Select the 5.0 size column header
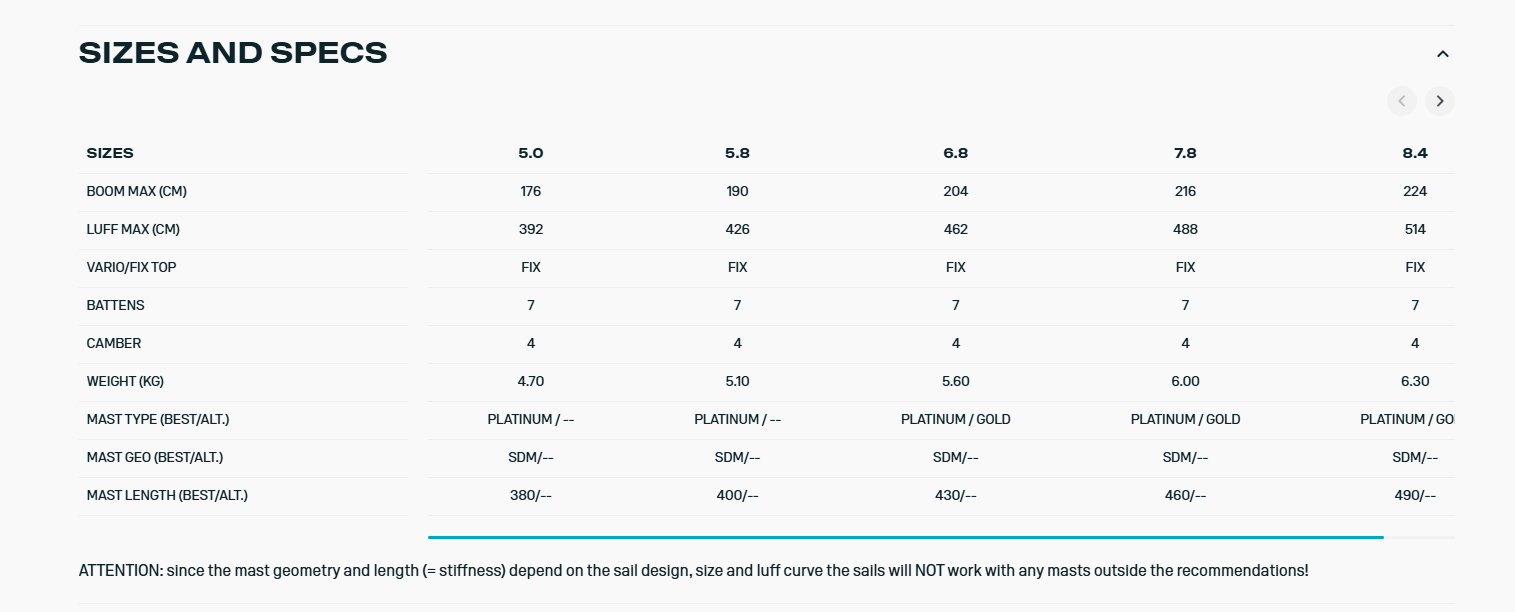Image resolution: width=1515 pixels, height=612 pixels. point(531,153)
